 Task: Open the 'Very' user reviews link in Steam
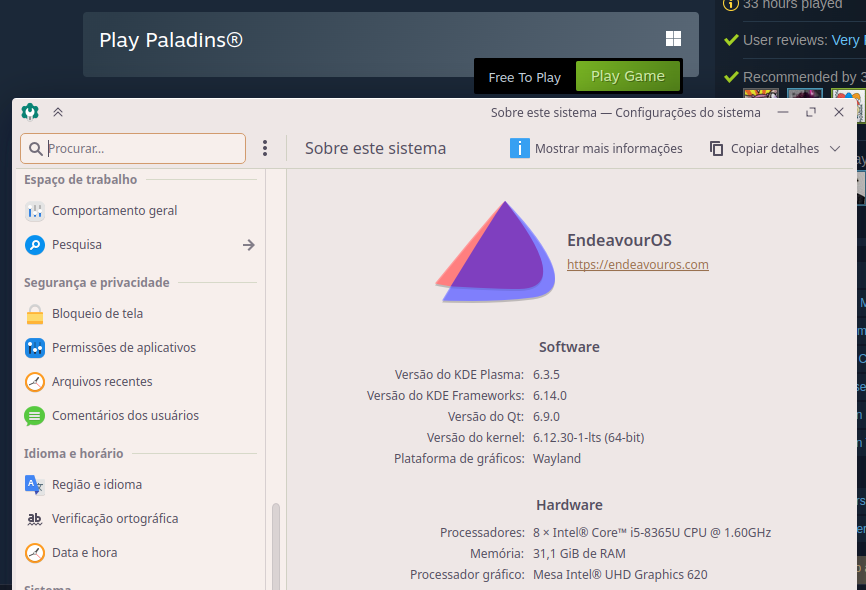click(848, 40)
